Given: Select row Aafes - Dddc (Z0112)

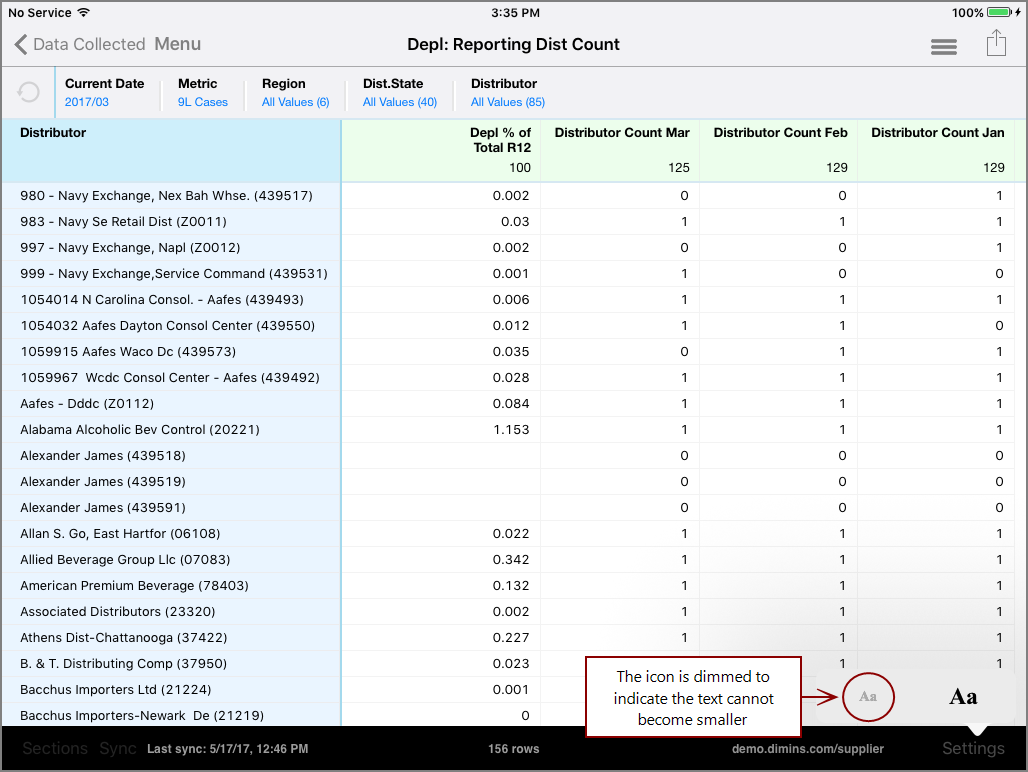Looking at the screenshot, I should 508,404.
